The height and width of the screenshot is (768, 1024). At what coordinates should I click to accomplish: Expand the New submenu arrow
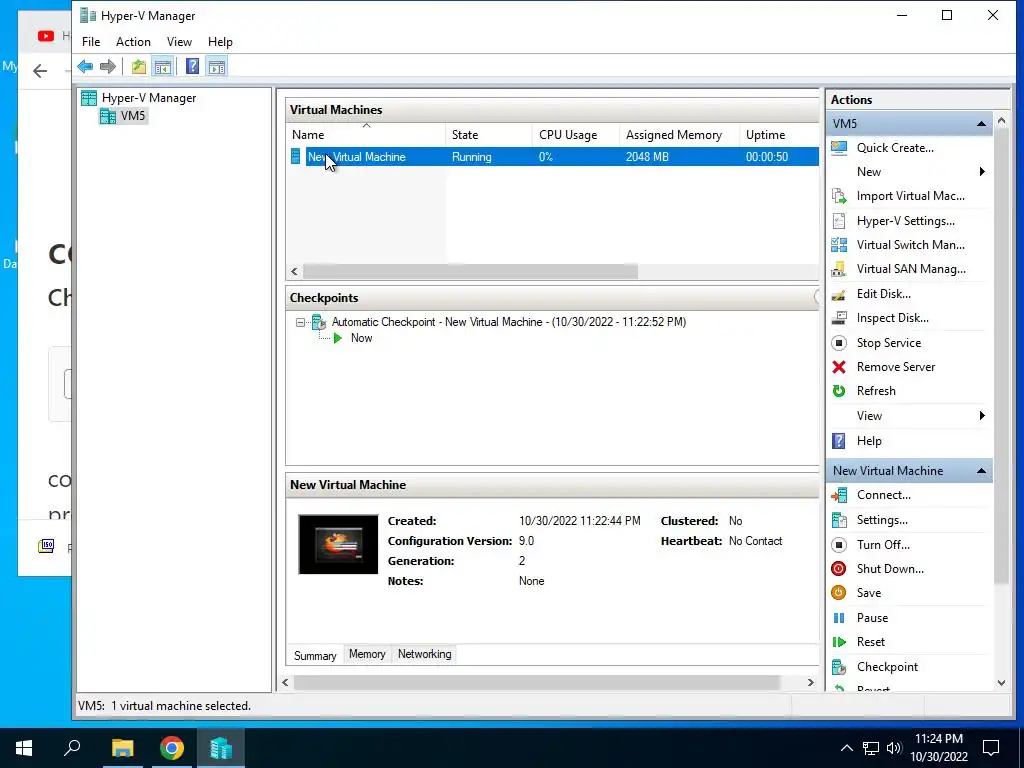pos(982,172)
